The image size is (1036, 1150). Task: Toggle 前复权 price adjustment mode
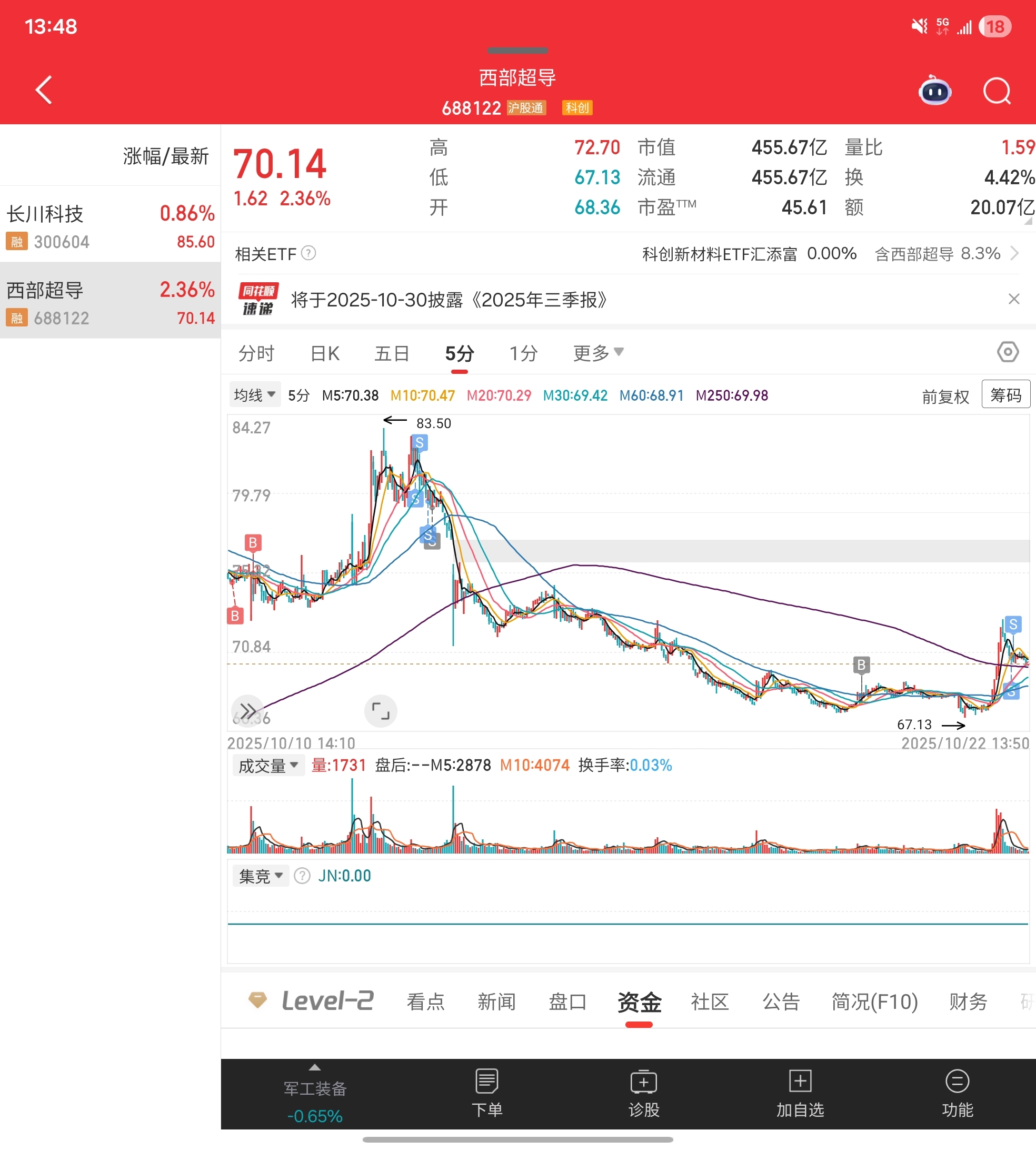945,397
